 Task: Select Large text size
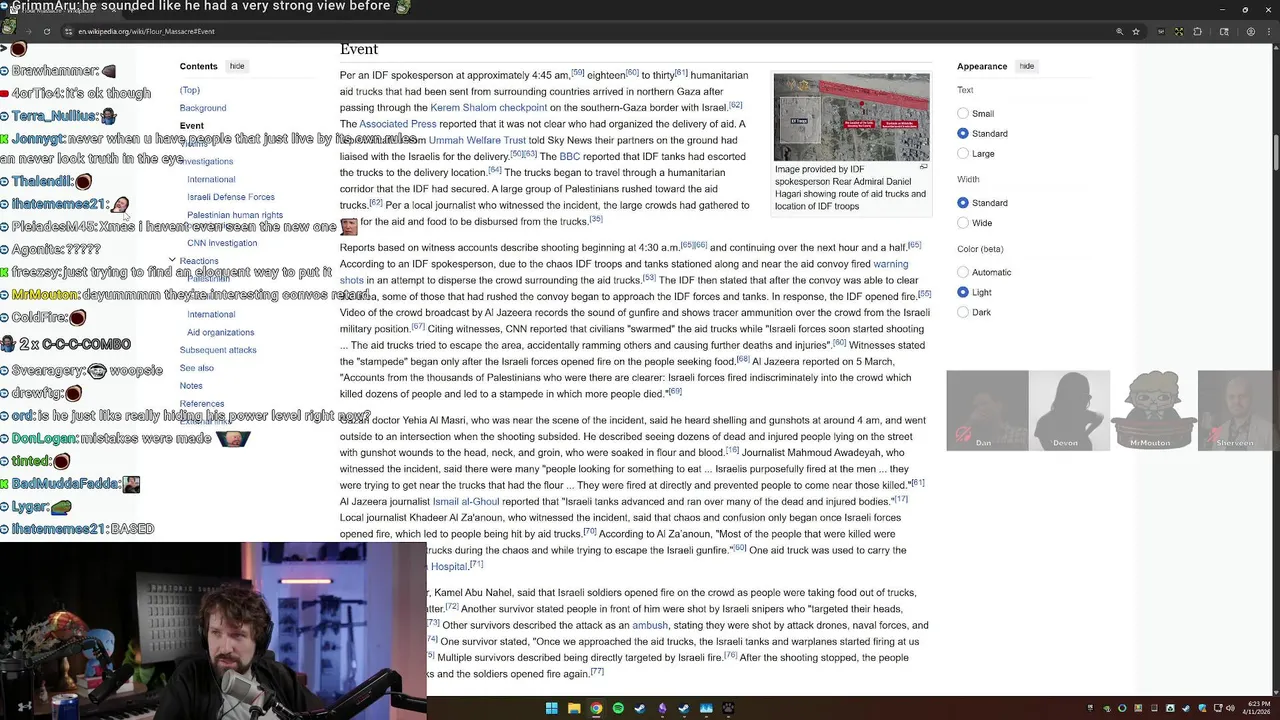click(x=963, y=154)
